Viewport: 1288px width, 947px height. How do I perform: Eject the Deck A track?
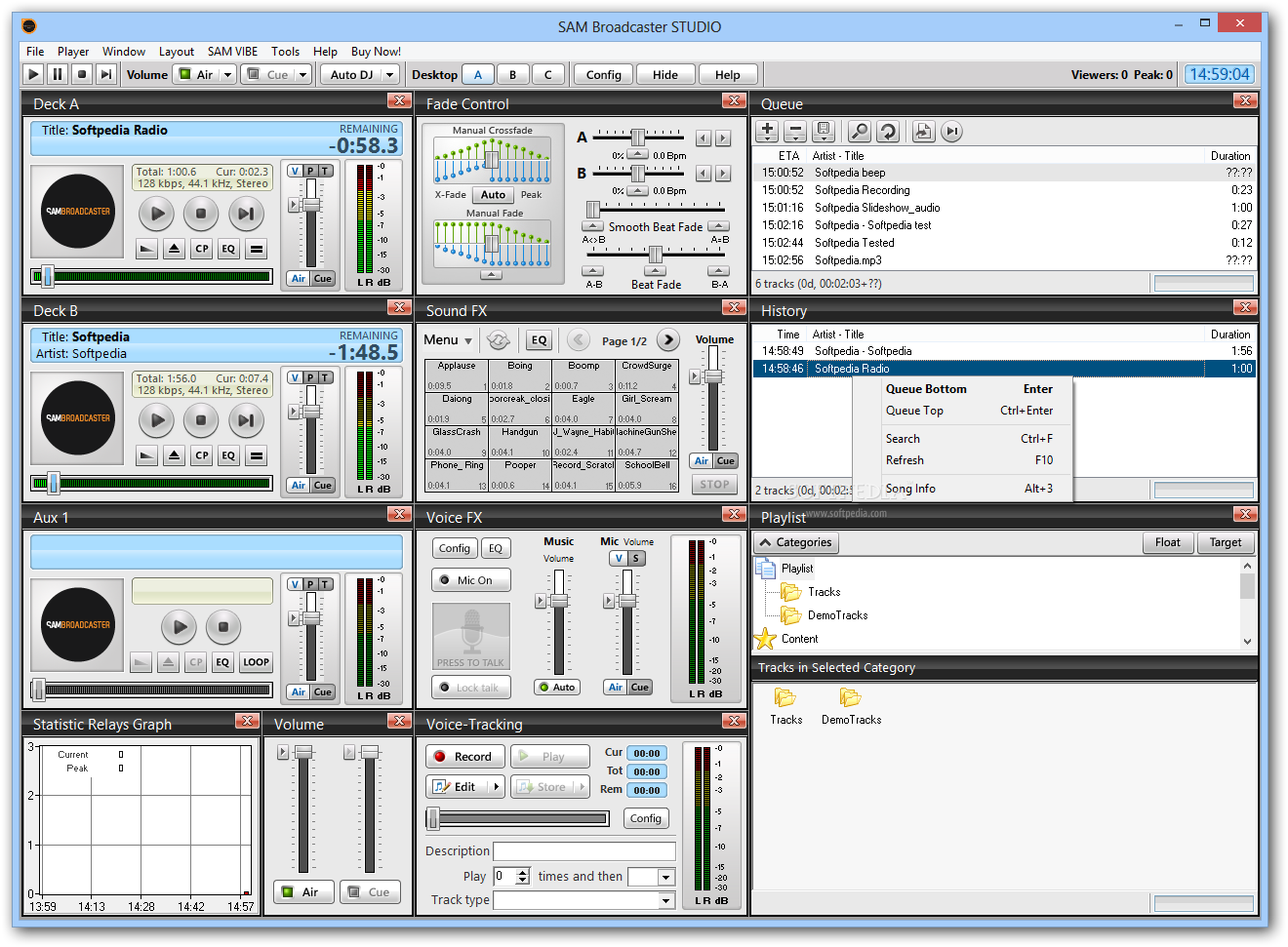(174, 249)
